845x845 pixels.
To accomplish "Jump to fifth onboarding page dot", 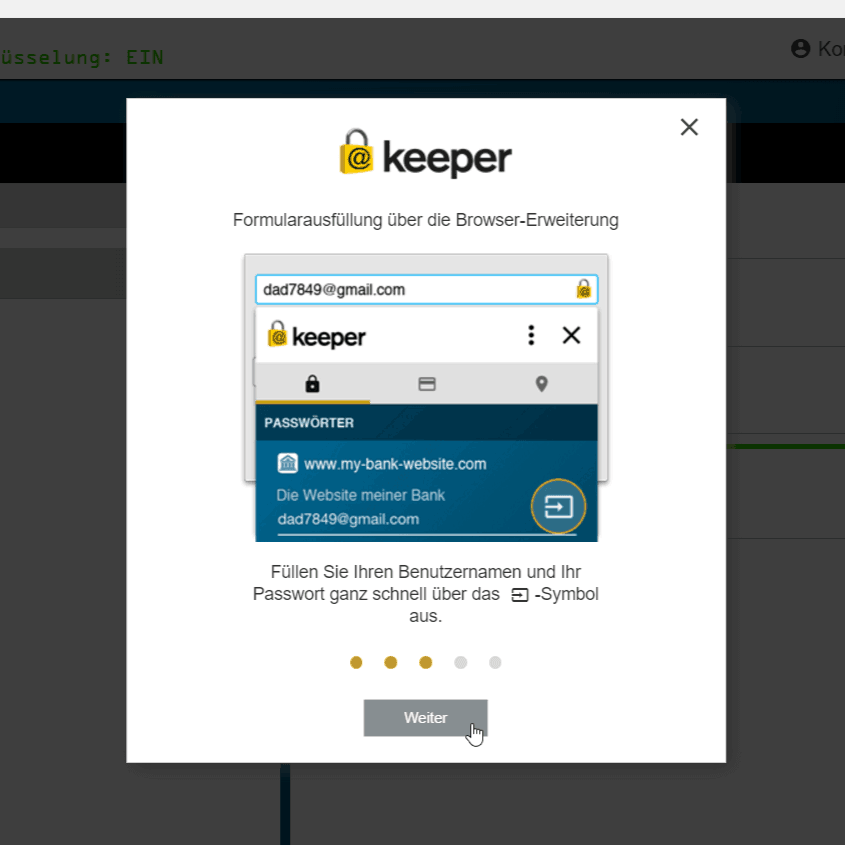I will [495, 662].
